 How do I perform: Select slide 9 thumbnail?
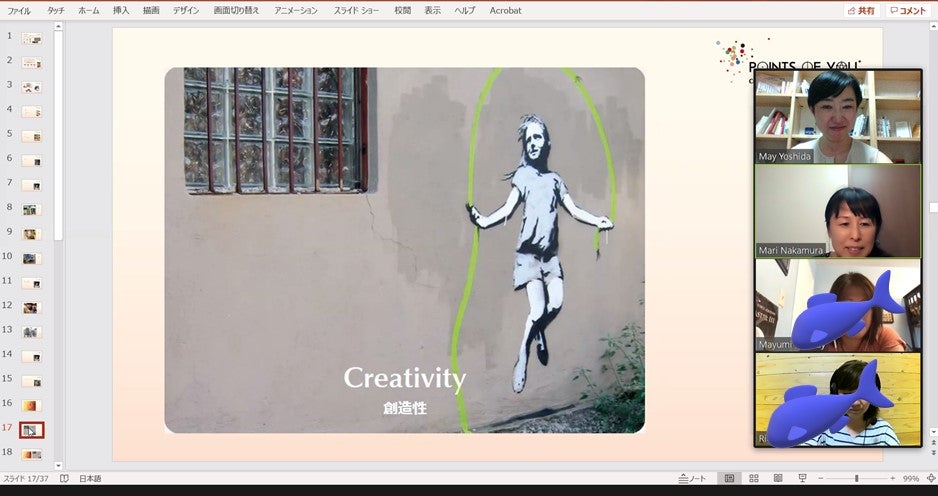click(32, 234)
